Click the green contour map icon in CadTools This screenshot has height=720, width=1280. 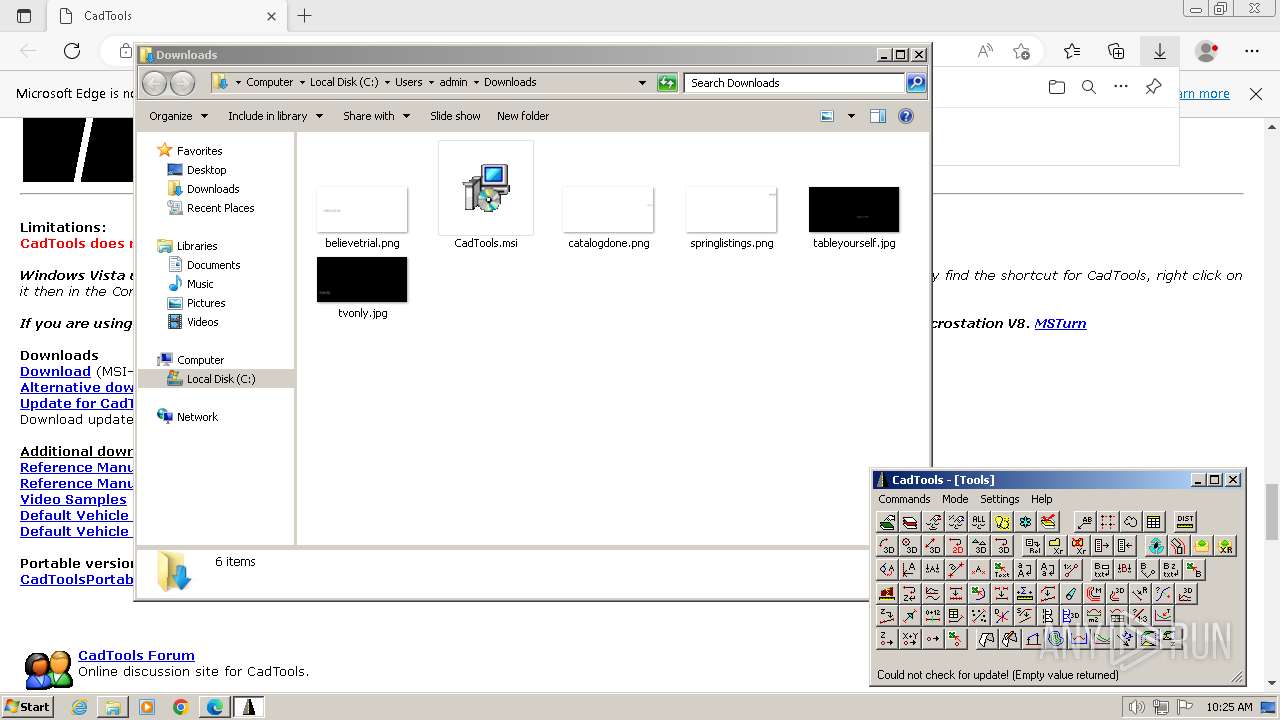pyautogui.click(x=1056, y=638)
